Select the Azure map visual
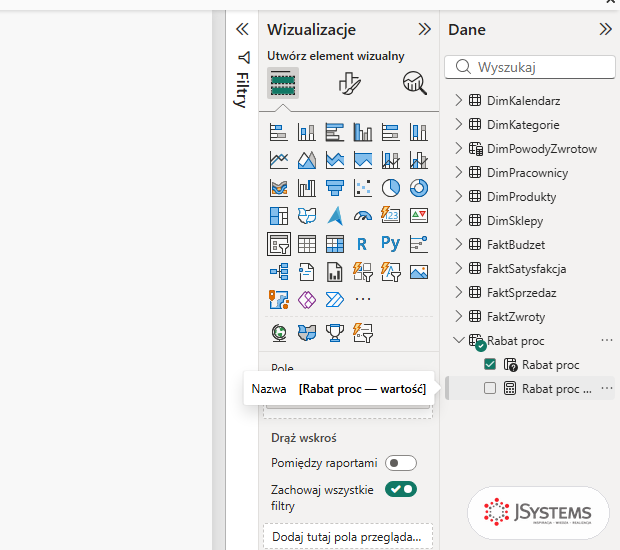The width and height of the screenshot is (620, 550). 335,216
